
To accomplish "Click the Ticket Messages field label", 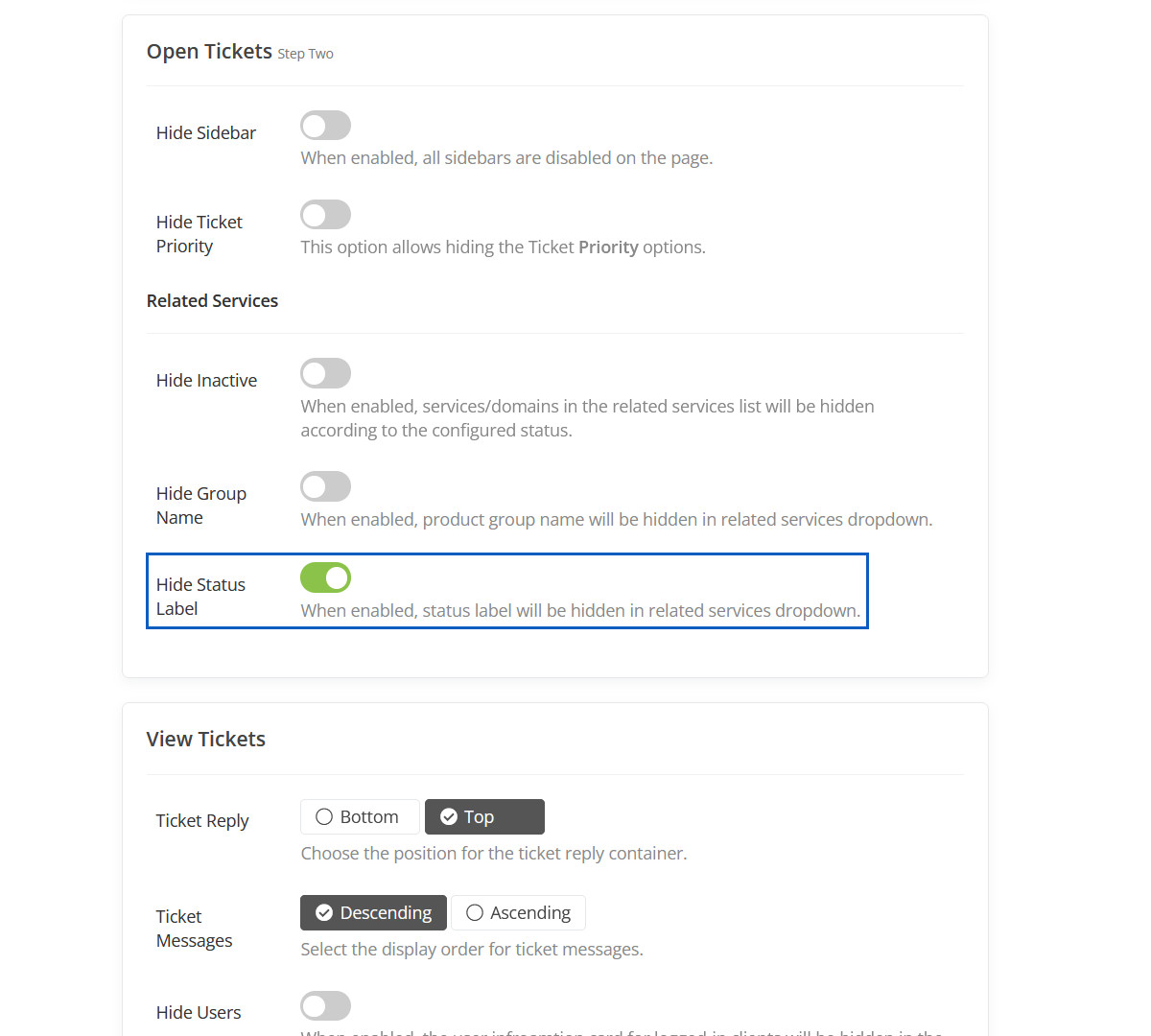I will [x=194, y=929].
